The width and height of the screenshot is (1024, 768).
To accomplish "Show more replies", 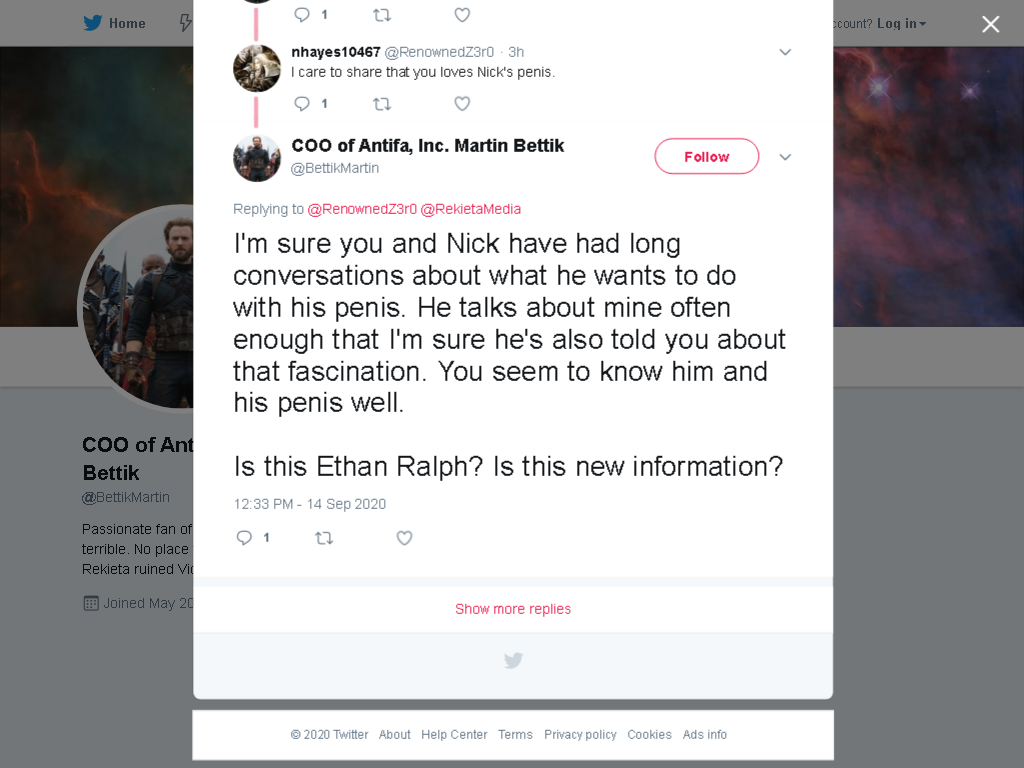I will [513, 609].
